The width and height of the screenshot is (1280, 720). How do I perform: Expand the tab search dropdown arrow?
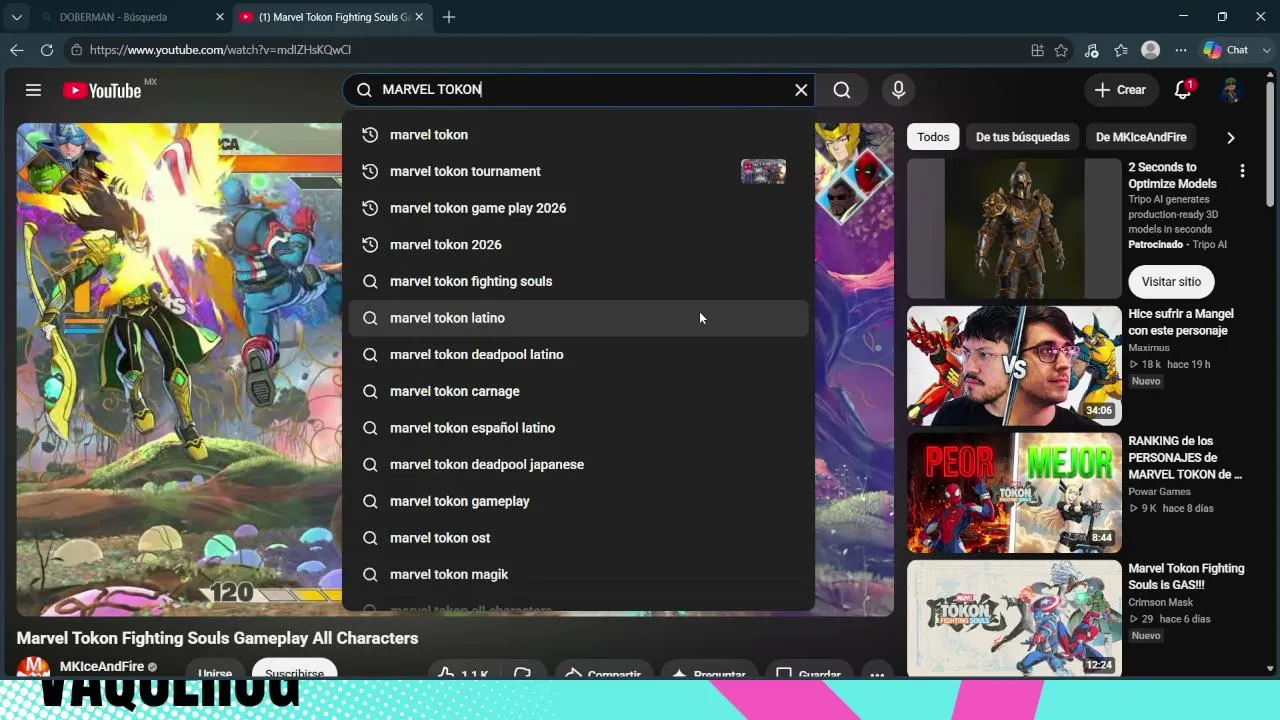(x=17, y=17)
